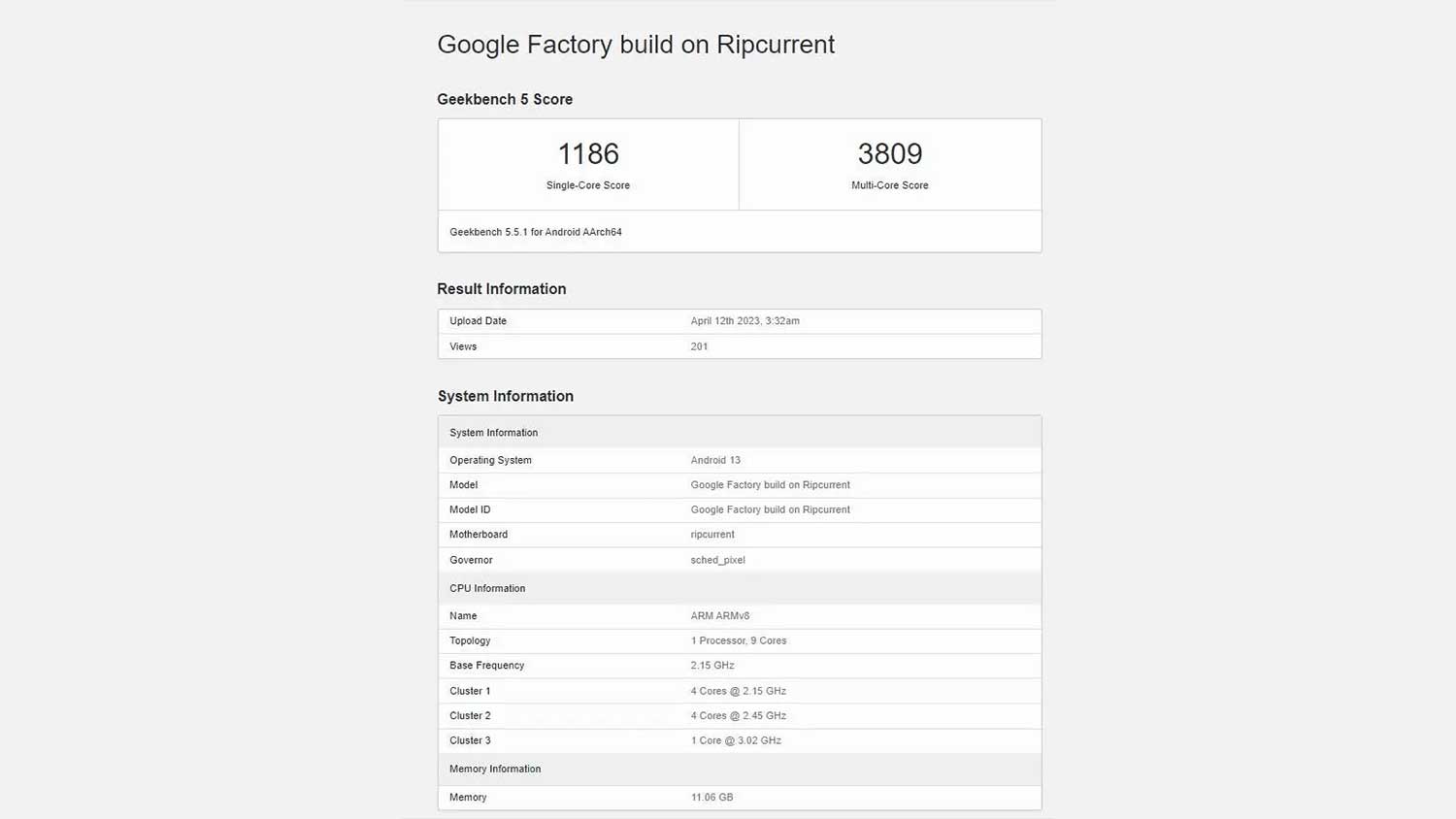The image size is (1456, 819).
Task: Click the Memory value 11.06 GB
Action: [711, 798]
